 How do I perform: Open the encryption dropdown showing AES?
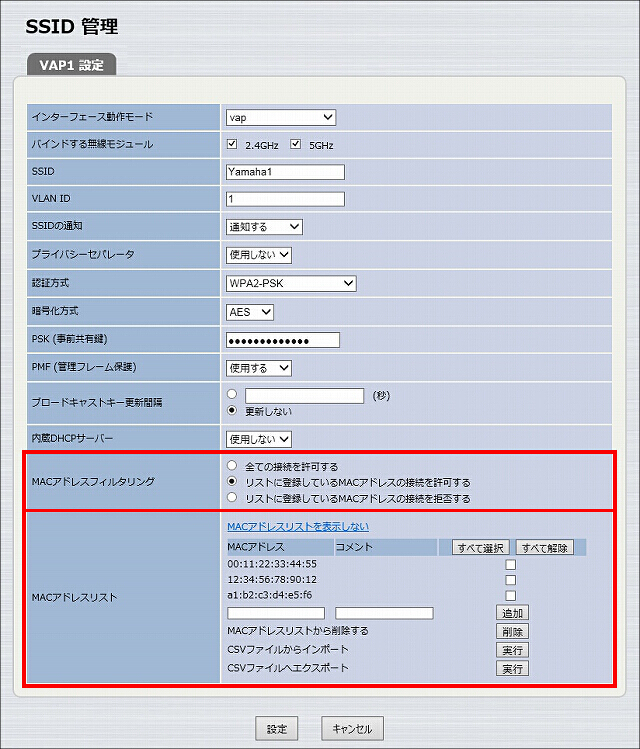pyautogui.click(x=250, y=312)
